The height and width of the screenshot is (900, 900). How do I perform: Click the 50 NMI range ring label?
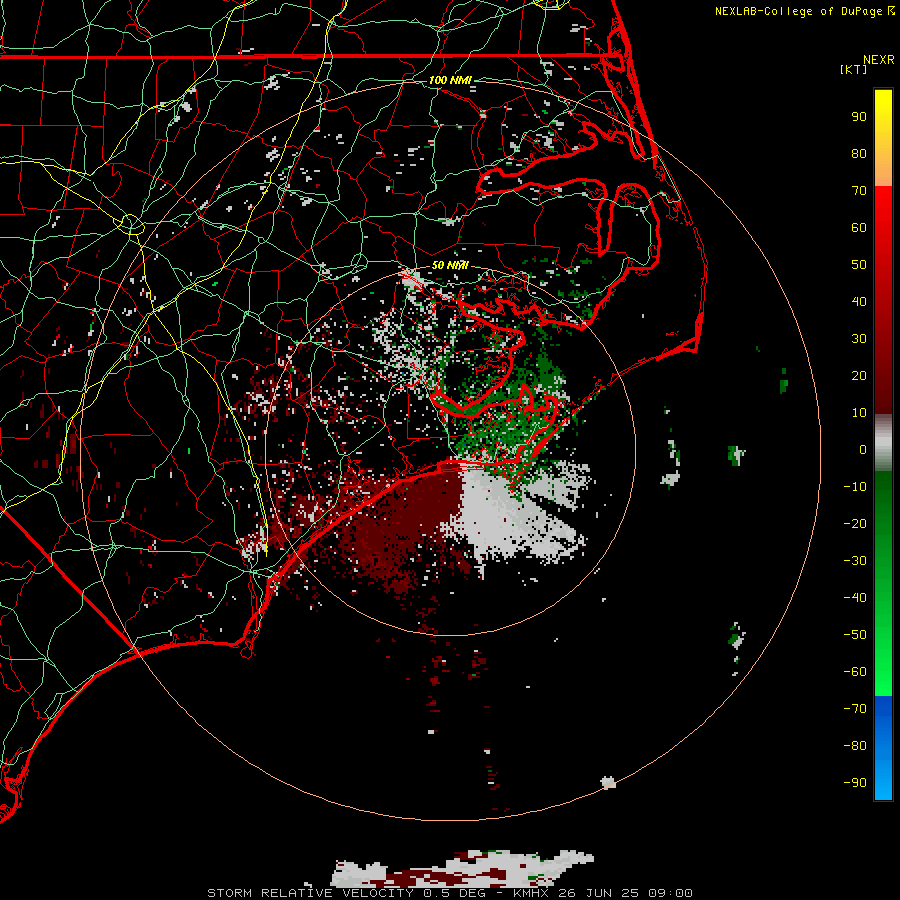(450, 265)
